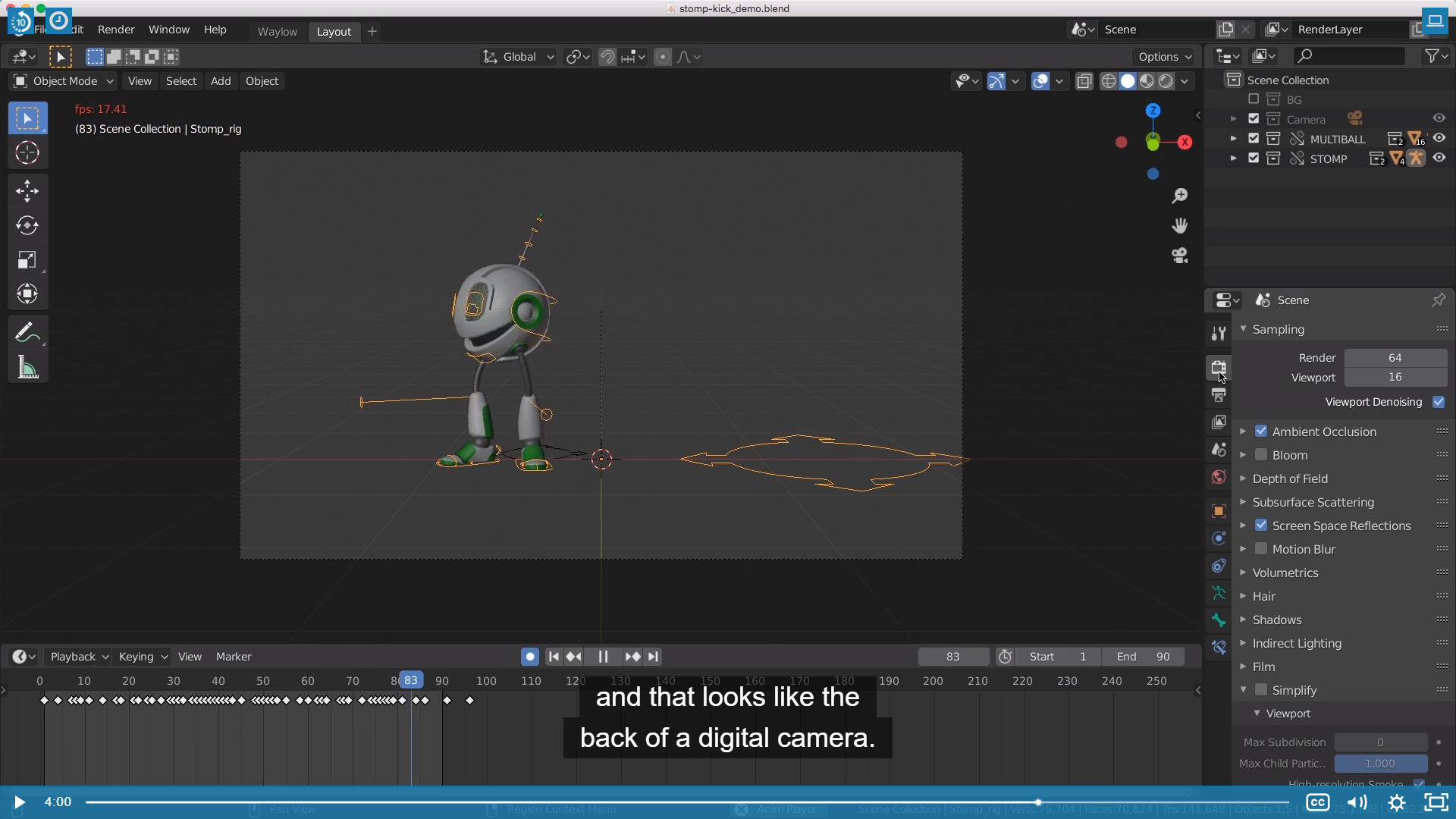Open the Playback popover in the timeline
The height and width of the screenshot is (819, 1456).
(x=77, y=657)
